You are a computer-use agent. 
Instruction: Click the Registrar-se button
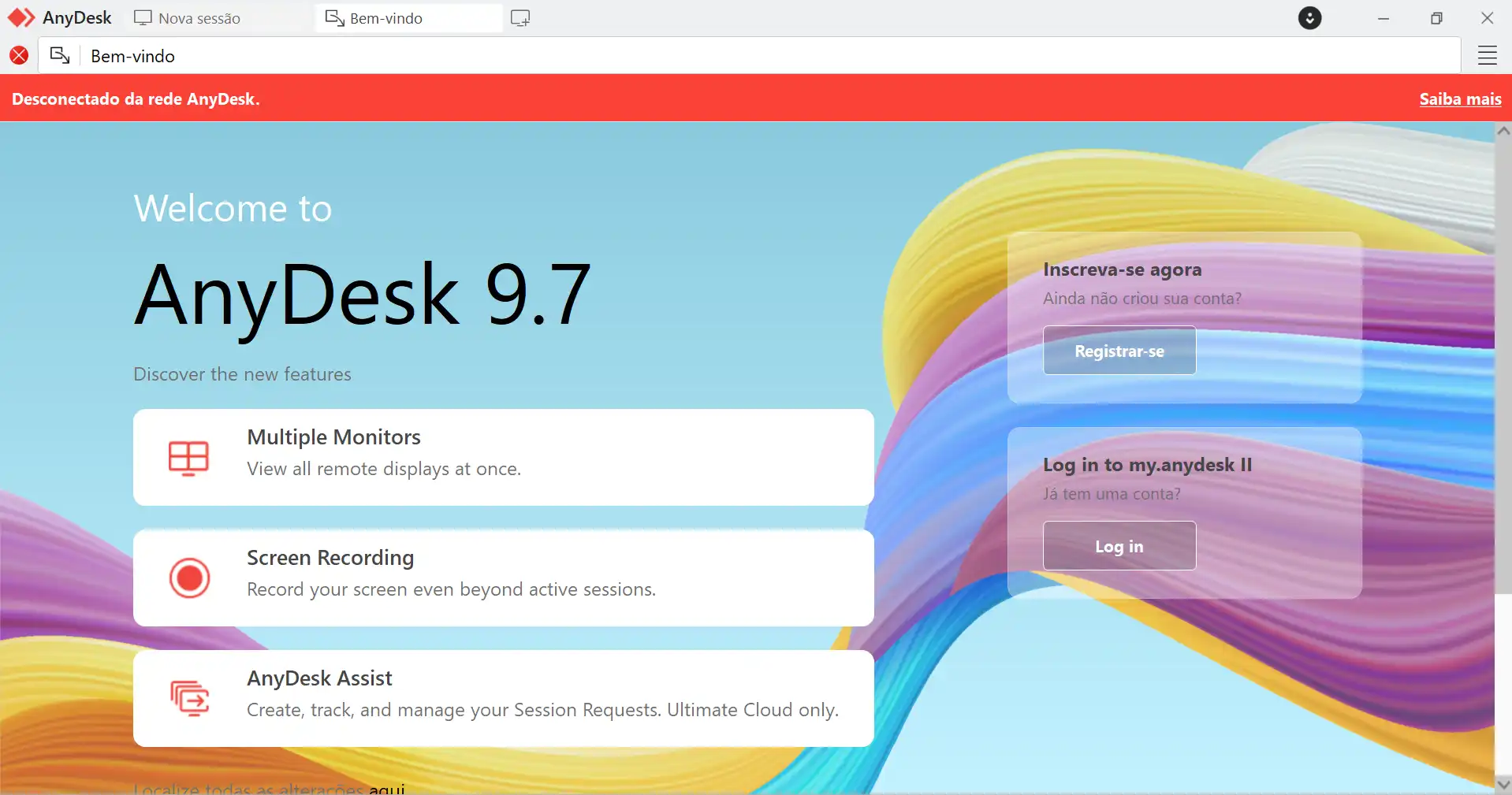pos(1119,351)
